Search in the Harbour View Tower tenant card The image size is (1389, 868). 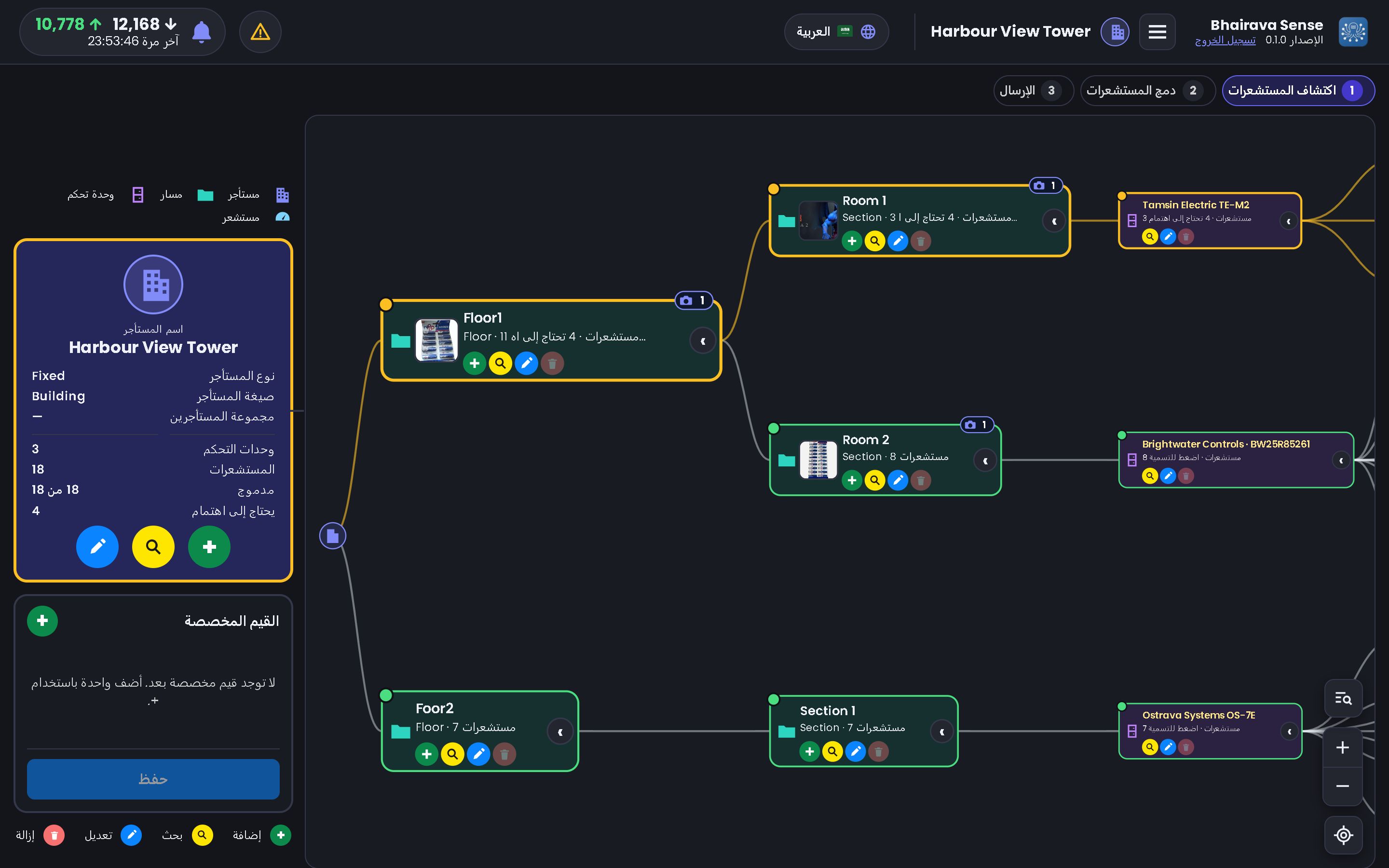pyautogui.click(x=153, y=546)
